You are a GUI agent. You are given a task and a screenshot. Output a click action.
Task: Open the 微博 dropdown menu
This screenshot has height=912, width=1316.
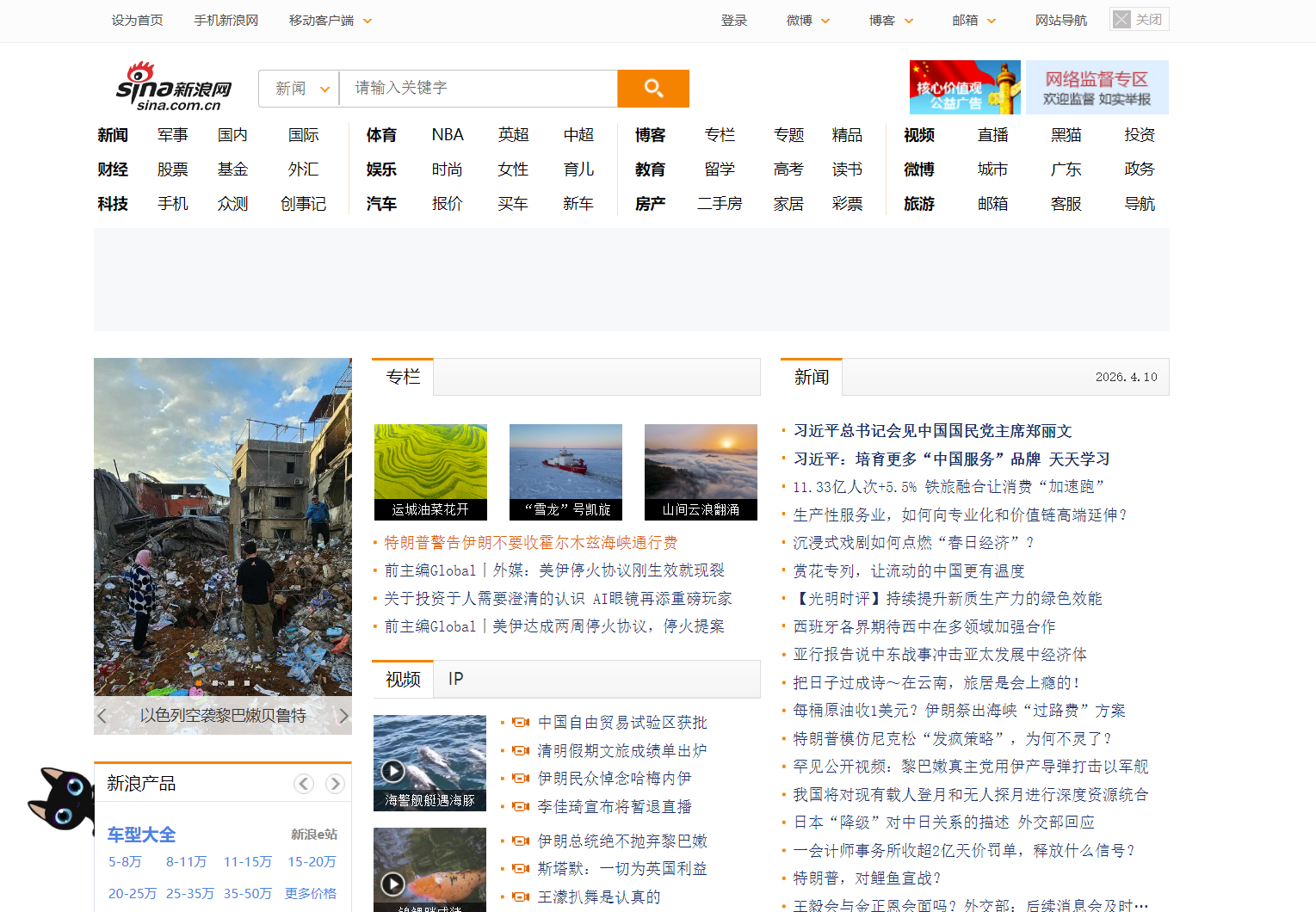tap(807, 20)
